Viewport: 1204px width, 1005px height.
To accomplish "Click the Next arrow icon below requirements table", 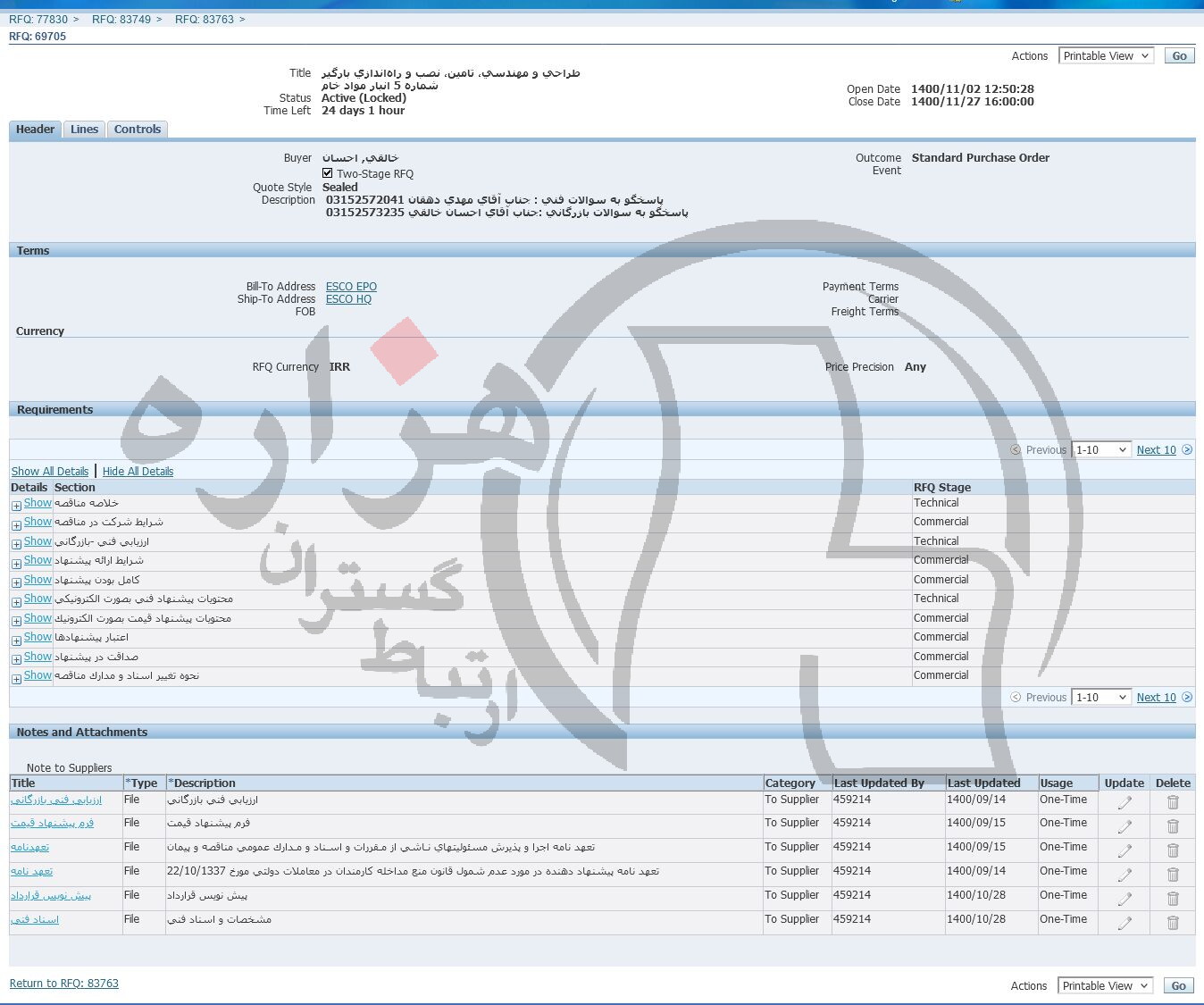I will (x=1187, y=698).
